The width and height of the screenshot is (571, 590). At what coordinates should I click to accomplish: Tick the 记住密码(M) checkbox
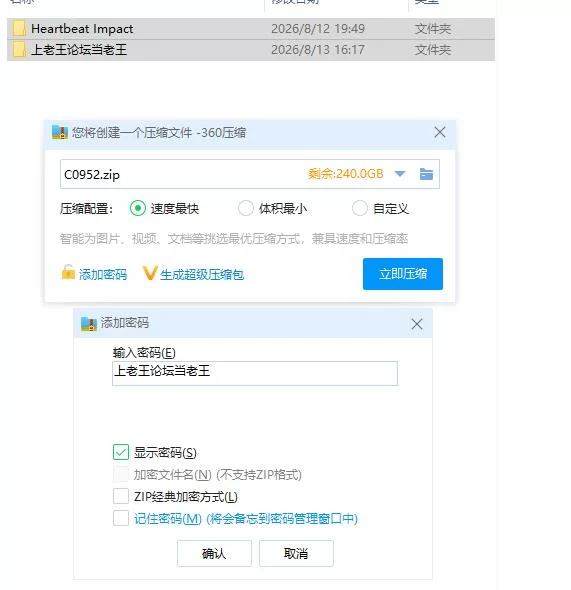pyautogui.click(x=121, y=518)
